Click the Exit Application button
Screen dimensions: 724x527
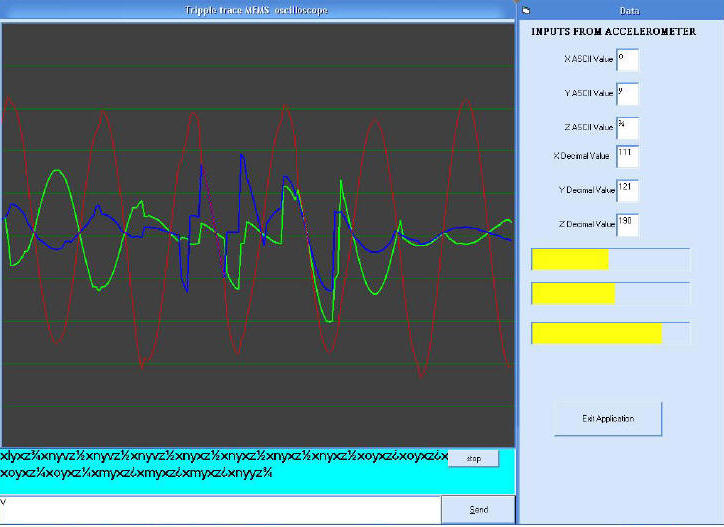(608, 418)
